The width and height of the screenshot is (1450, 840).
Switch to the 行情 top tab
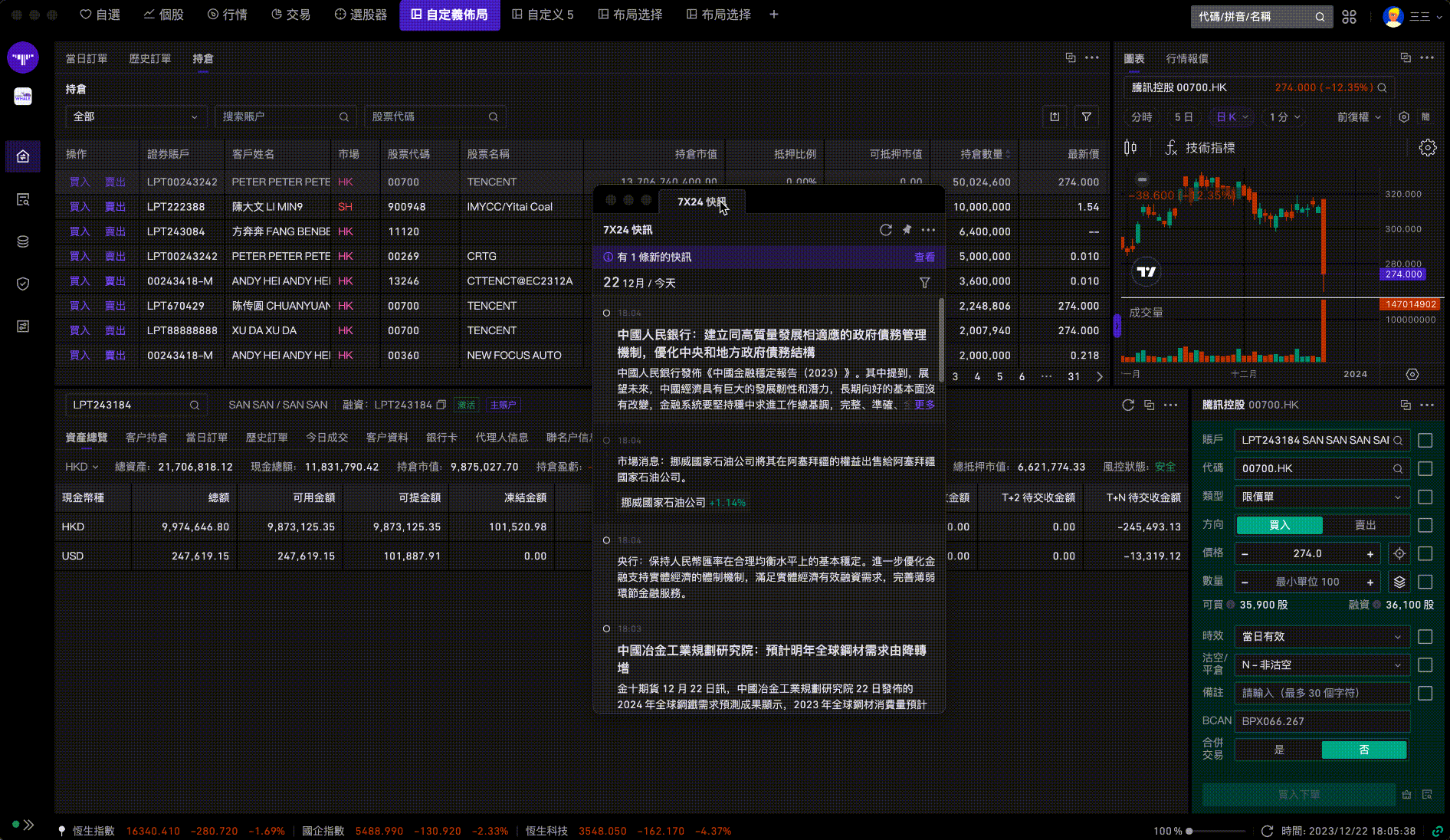click(x=228, y=15)
